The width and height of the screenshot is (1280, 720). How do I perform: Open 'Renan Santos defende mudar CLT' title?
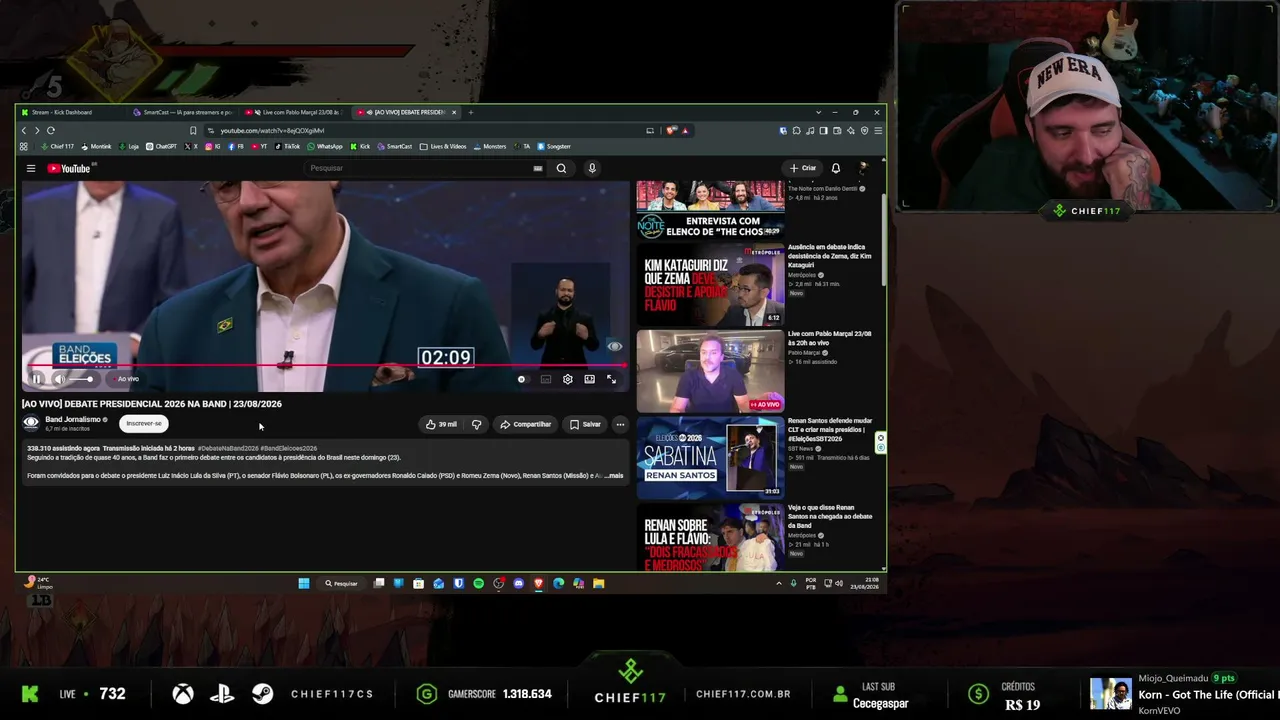pos(830,430)
